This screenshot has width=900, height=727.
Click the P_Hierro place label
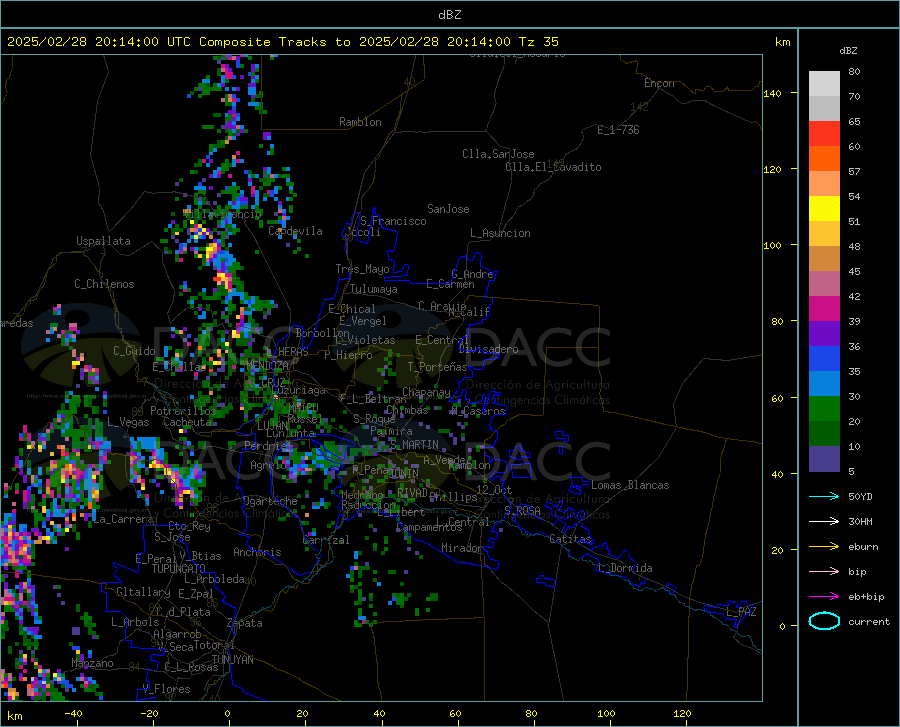pos(348,355)
